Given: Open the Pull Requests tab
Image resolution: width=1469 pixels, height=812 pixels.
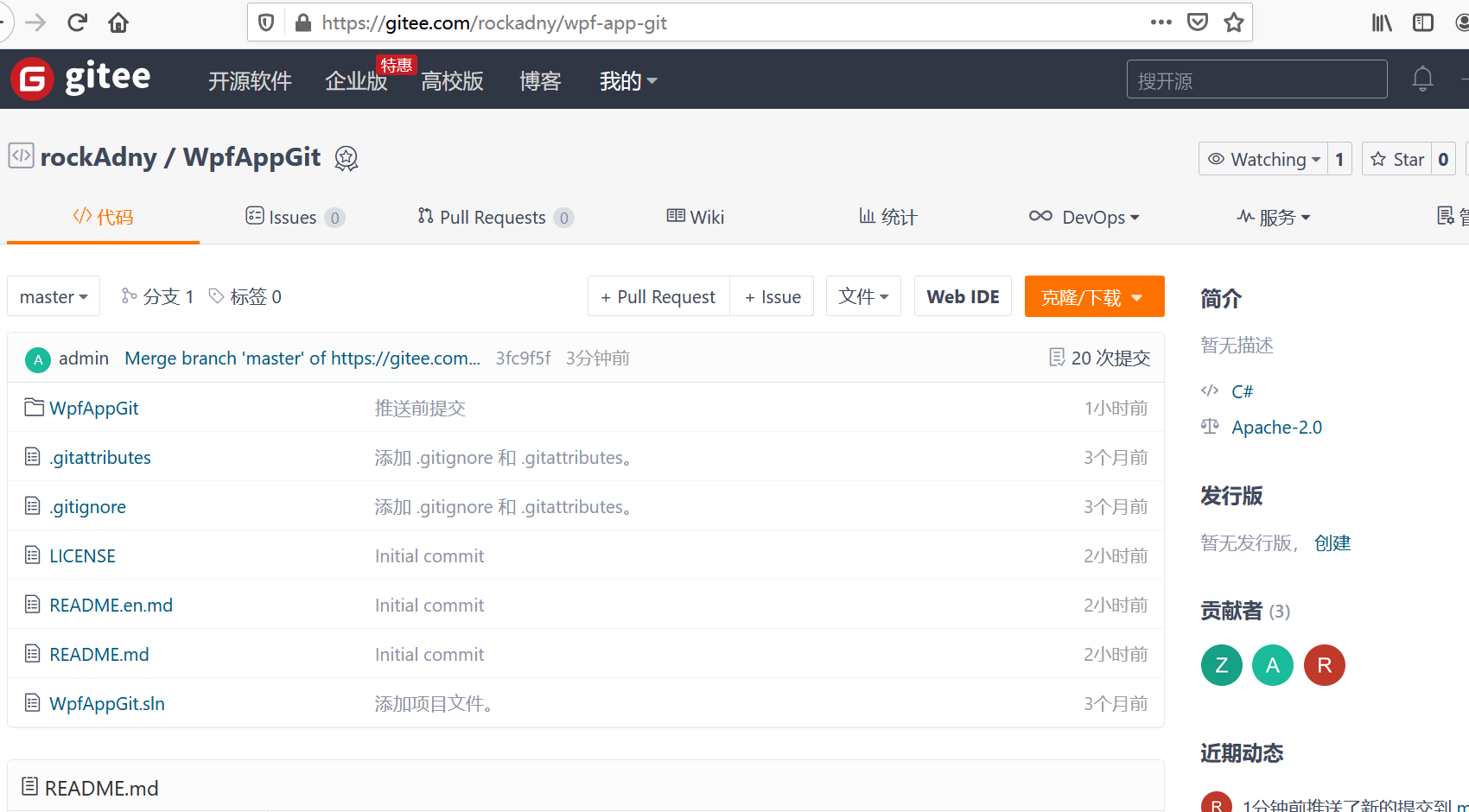Looking at the screenshot, I should tap(495, 217).
